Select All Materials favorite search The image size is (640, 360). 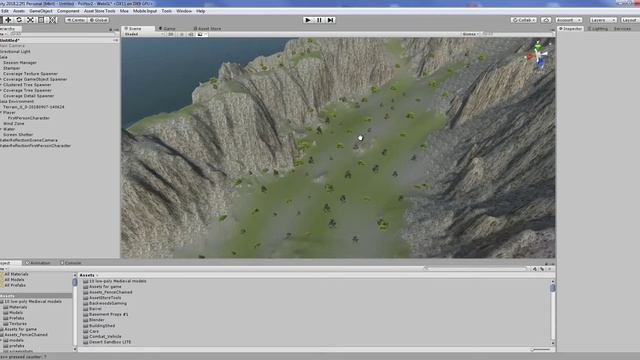[16, 274]
